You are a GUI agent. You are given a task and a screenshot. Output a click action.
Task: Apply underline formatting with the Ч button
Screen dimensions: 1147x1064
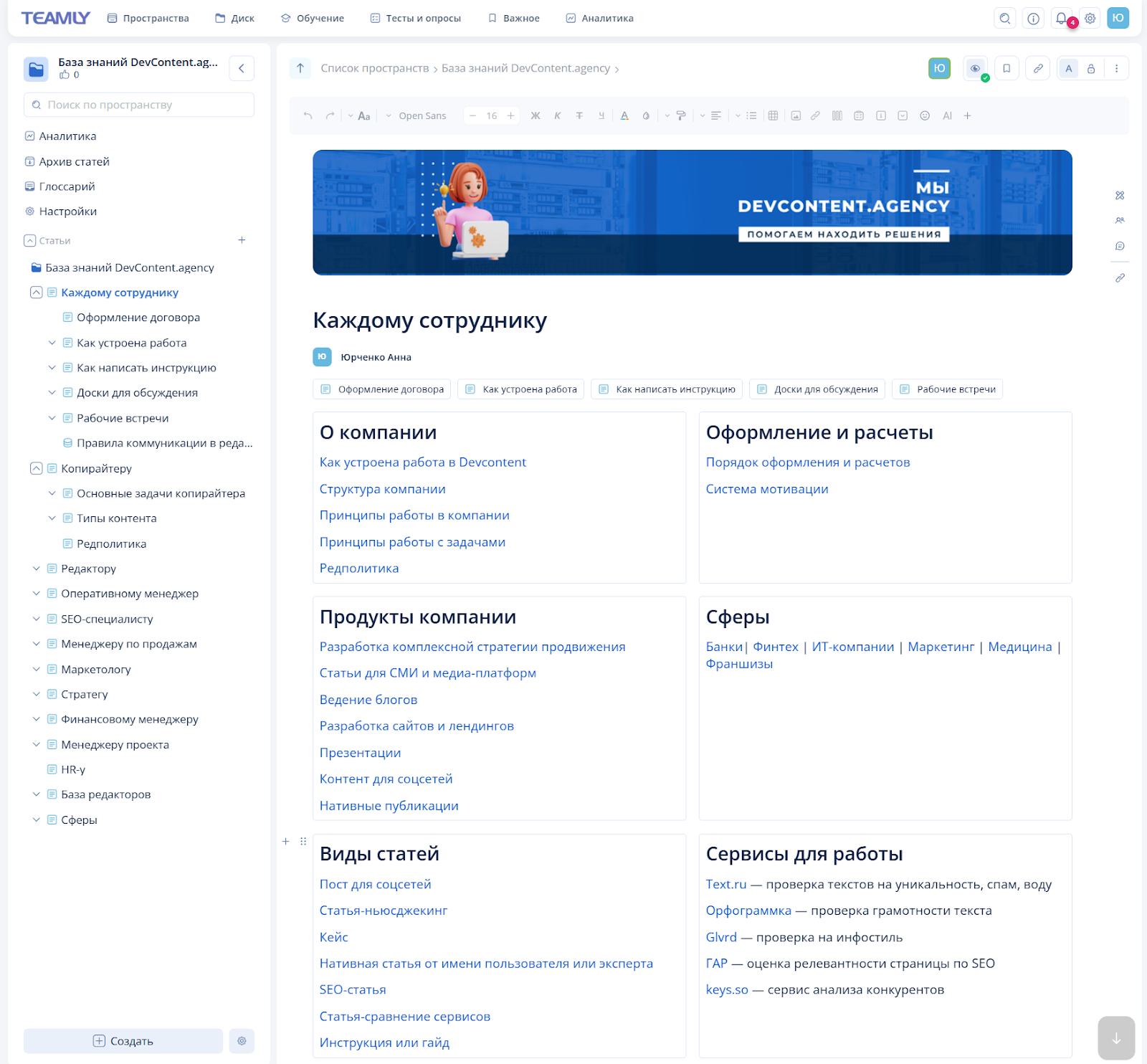click(x=601, y=115)
